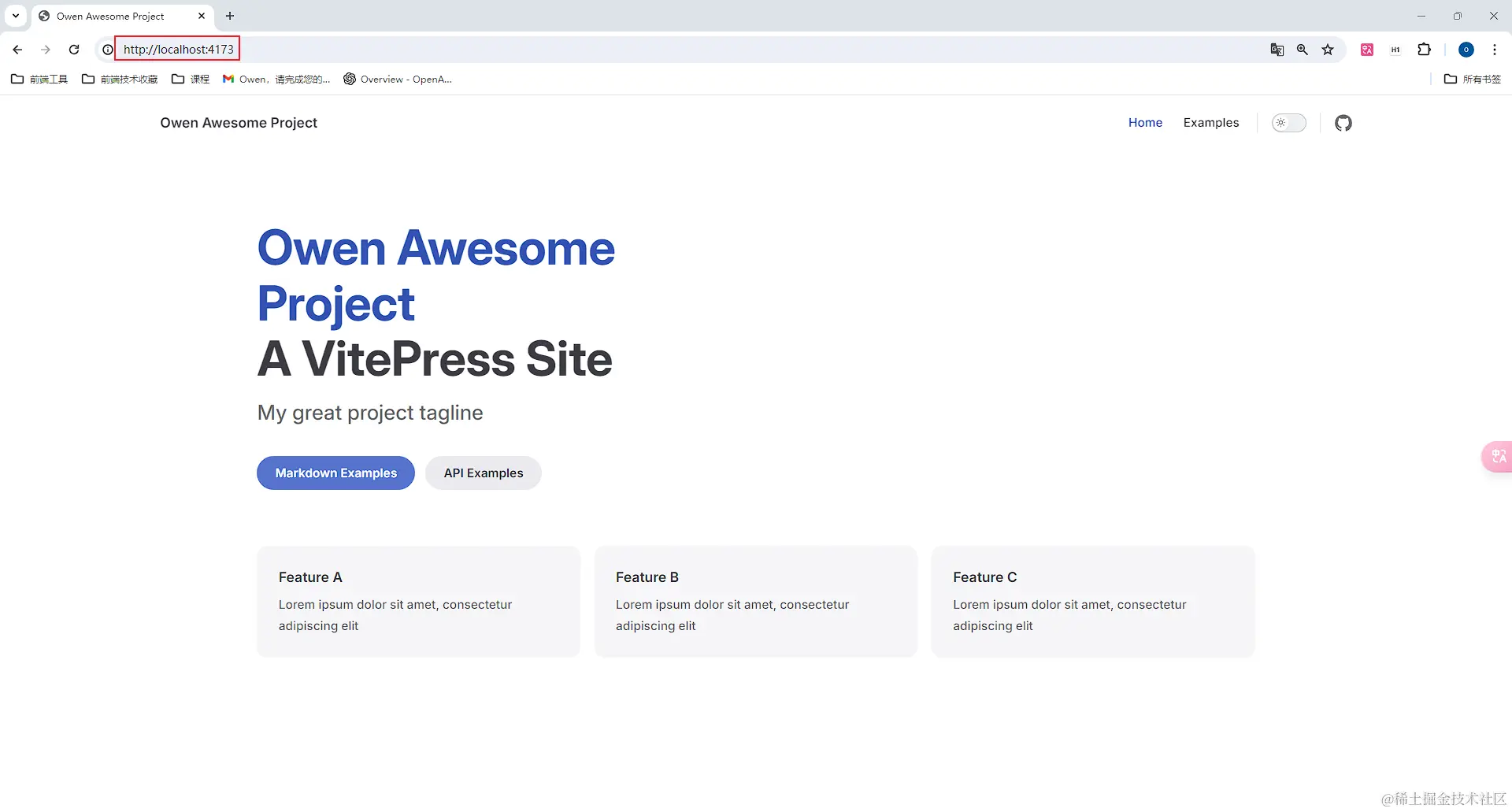
Task: Go back with the browser back arrow
Action: 17,50
